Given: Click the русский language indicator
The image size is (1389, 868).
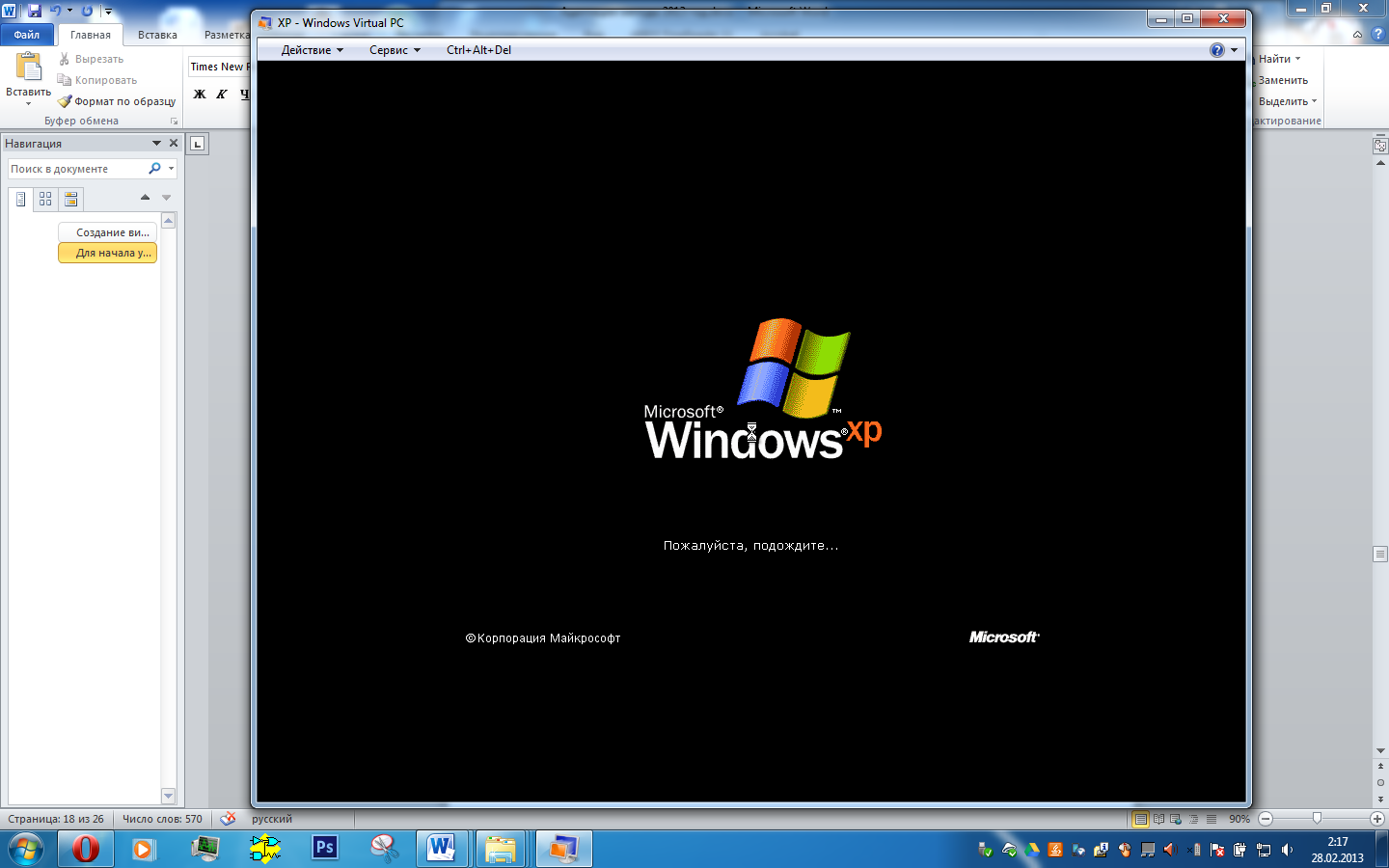Looking at the screenshot, I should tap(272, 819).
